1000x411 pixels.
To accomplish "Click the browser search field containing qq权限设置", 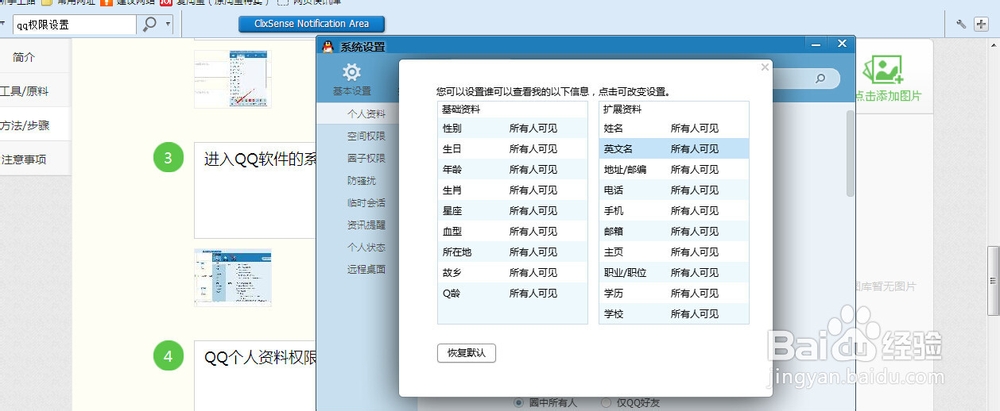I will [74, 25].
